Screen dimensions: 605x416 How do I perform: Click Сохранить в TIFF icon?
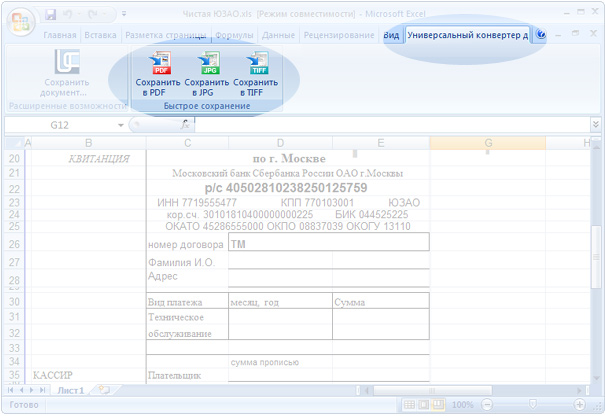click(255, 73)
